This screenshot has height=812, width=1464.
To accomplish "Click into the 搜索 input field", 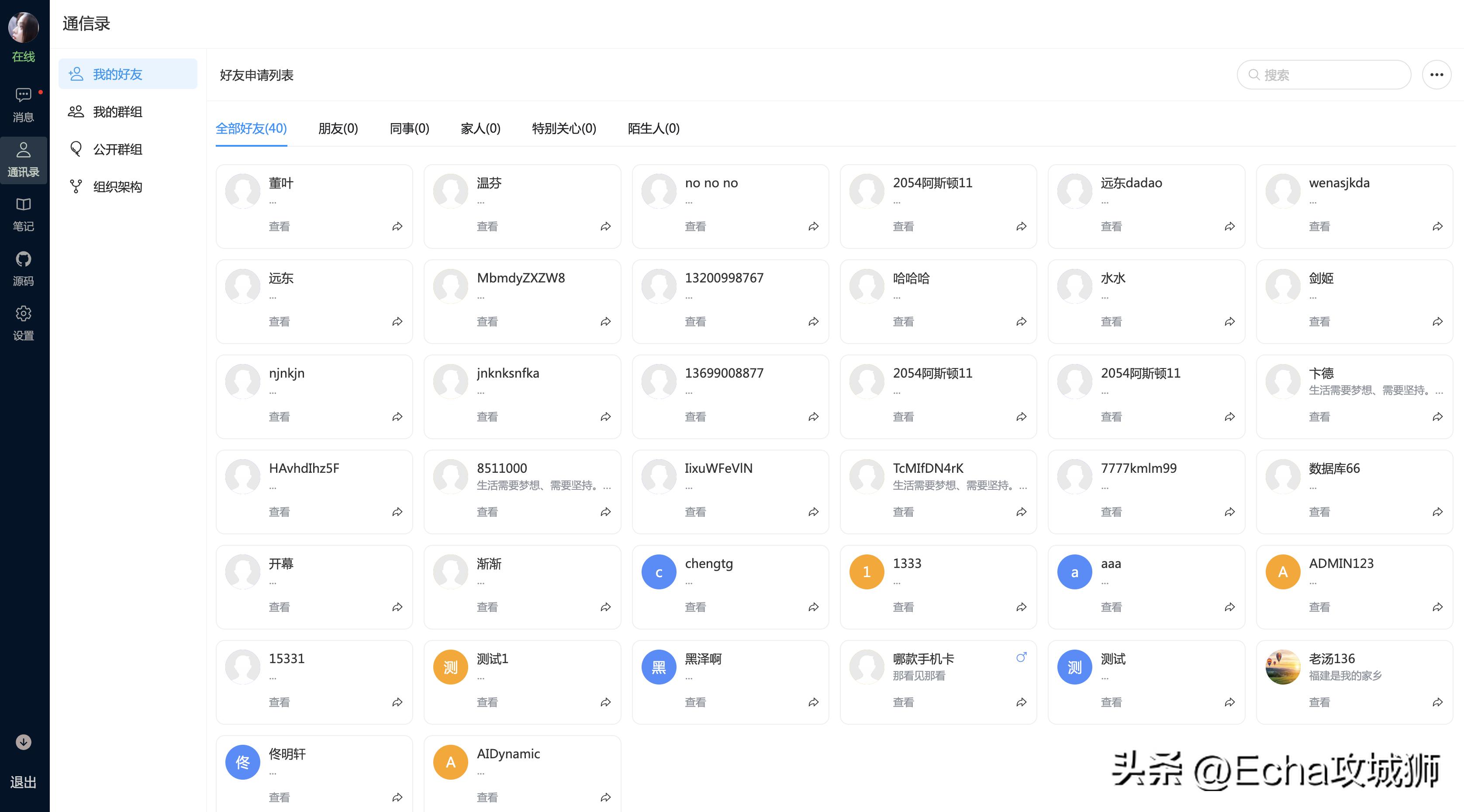I will point(1324,75).
